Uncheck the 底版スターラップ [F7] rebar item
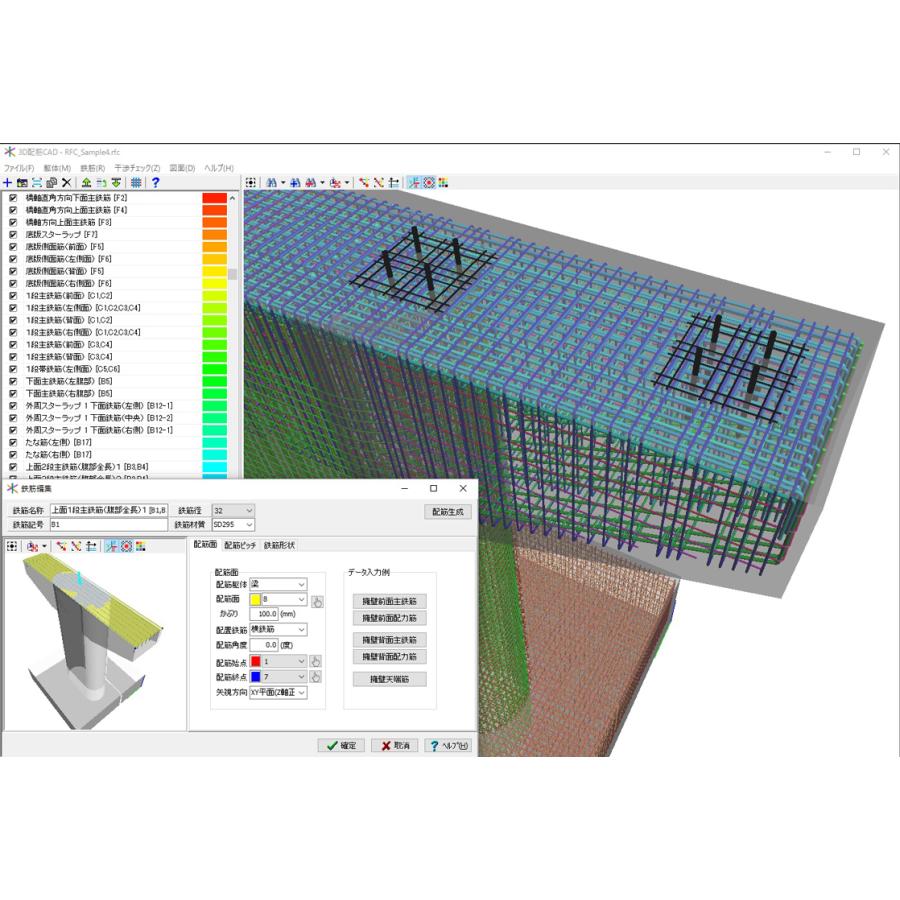The height and width of the screenshot is (900, 900). pyautogui.click(x=12, y=235)
